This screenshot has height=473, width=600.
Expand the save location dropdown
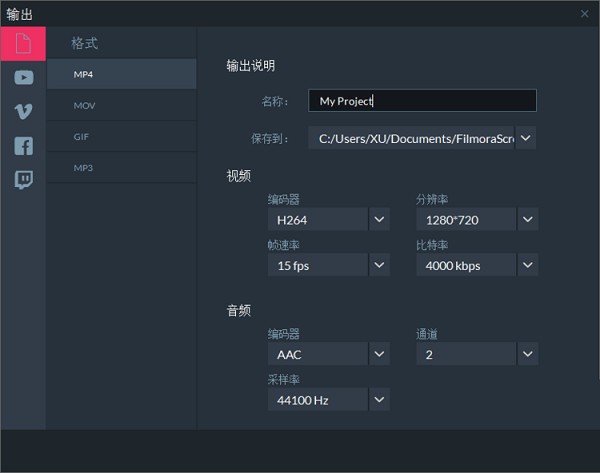(527, 138)
